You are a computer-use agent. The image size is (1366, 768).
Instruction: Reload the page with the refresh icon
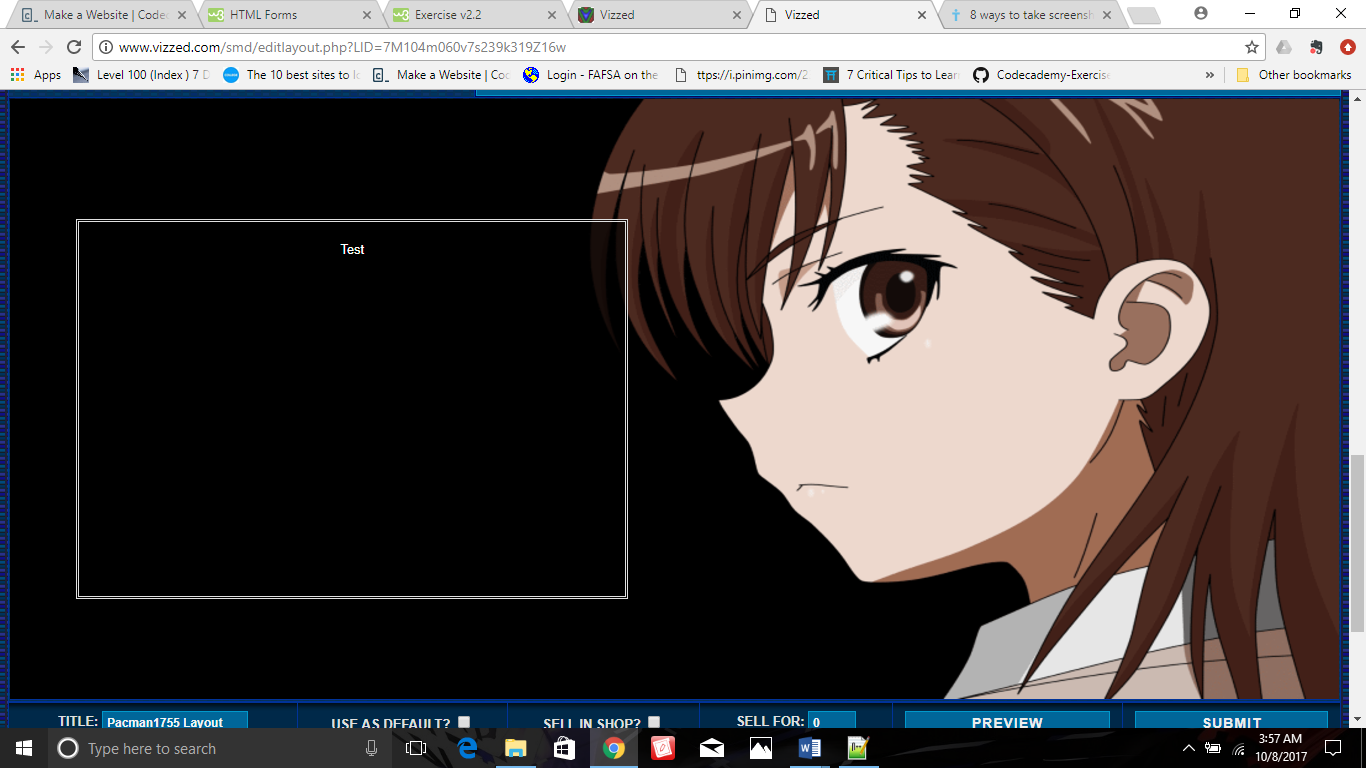pyautogui.click(x=73, y=47)
